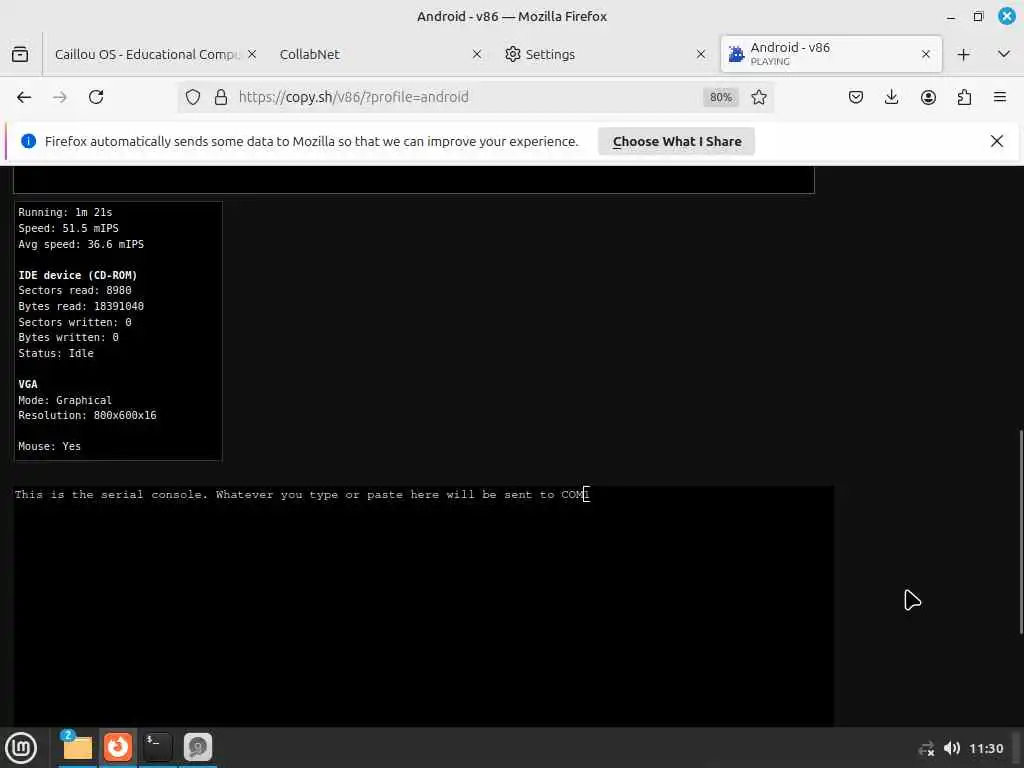Go back to the previous page
The height and width of the screenshot is (768, 1024).
[x=24, y=97]
